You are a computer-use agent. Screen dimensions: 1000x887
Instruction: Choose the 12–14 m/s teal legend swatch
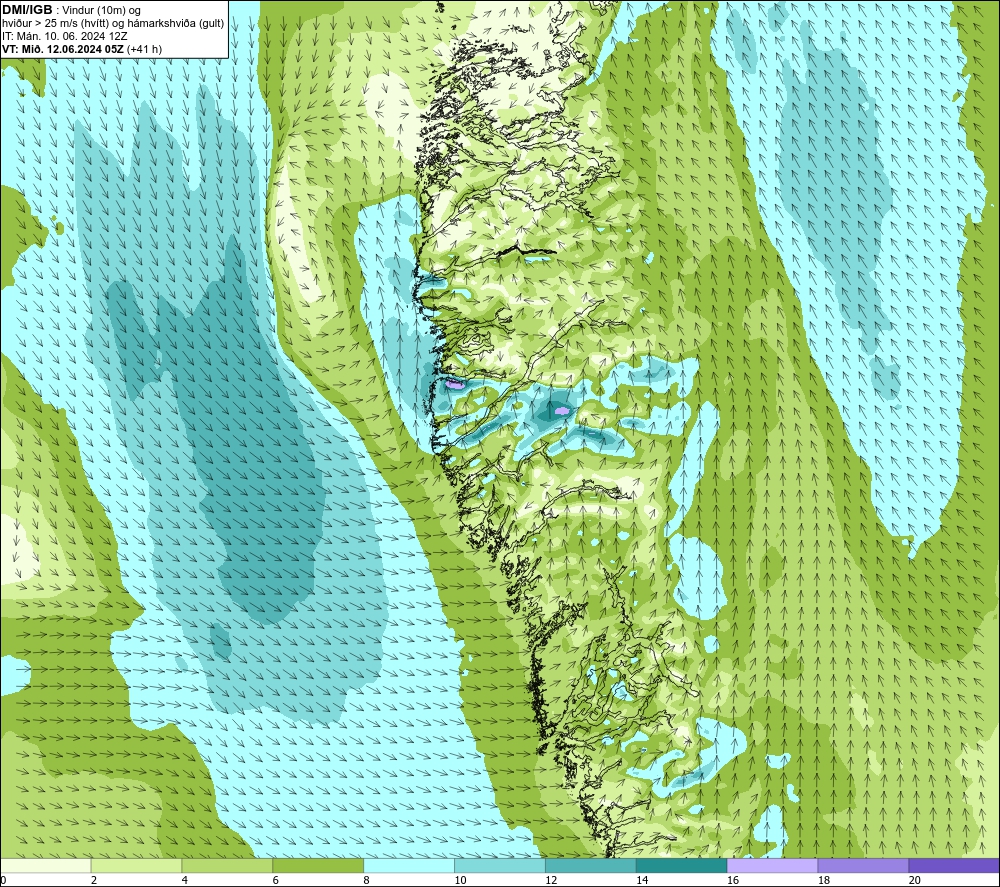click(x=591, y=865)
